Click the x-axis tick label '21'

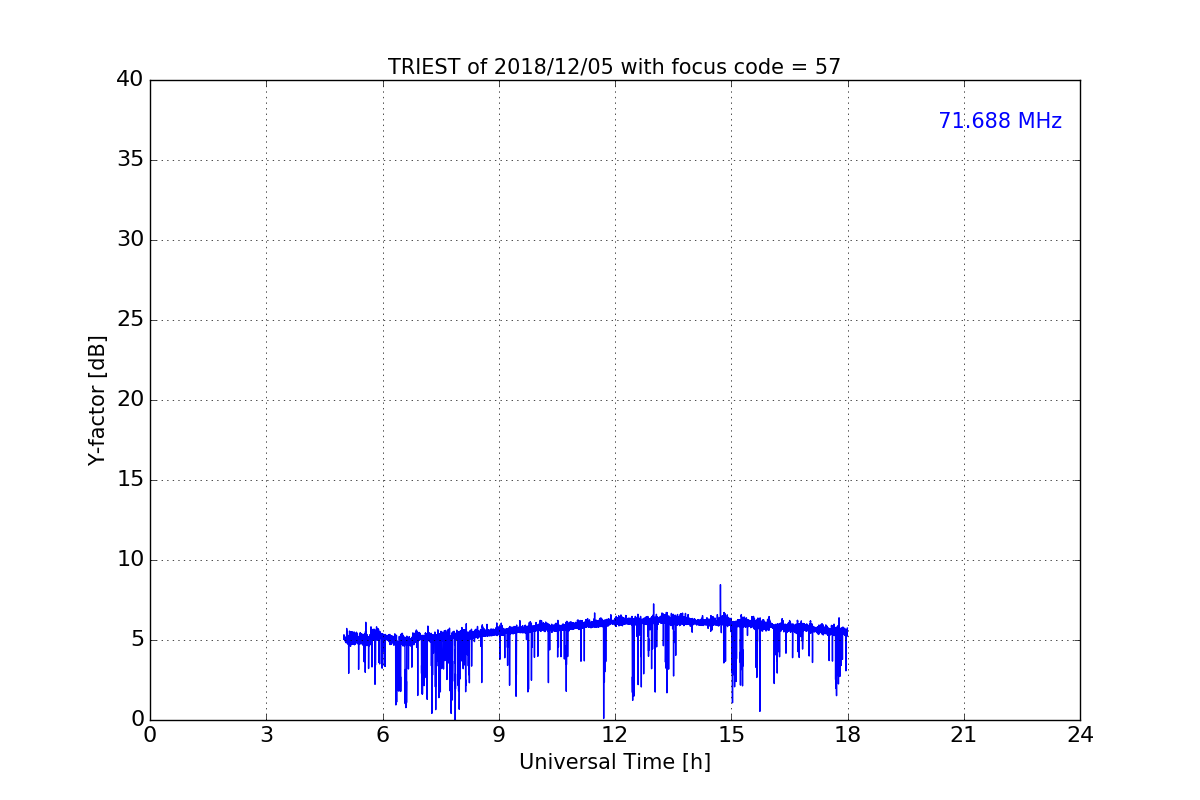pos(964,735)
